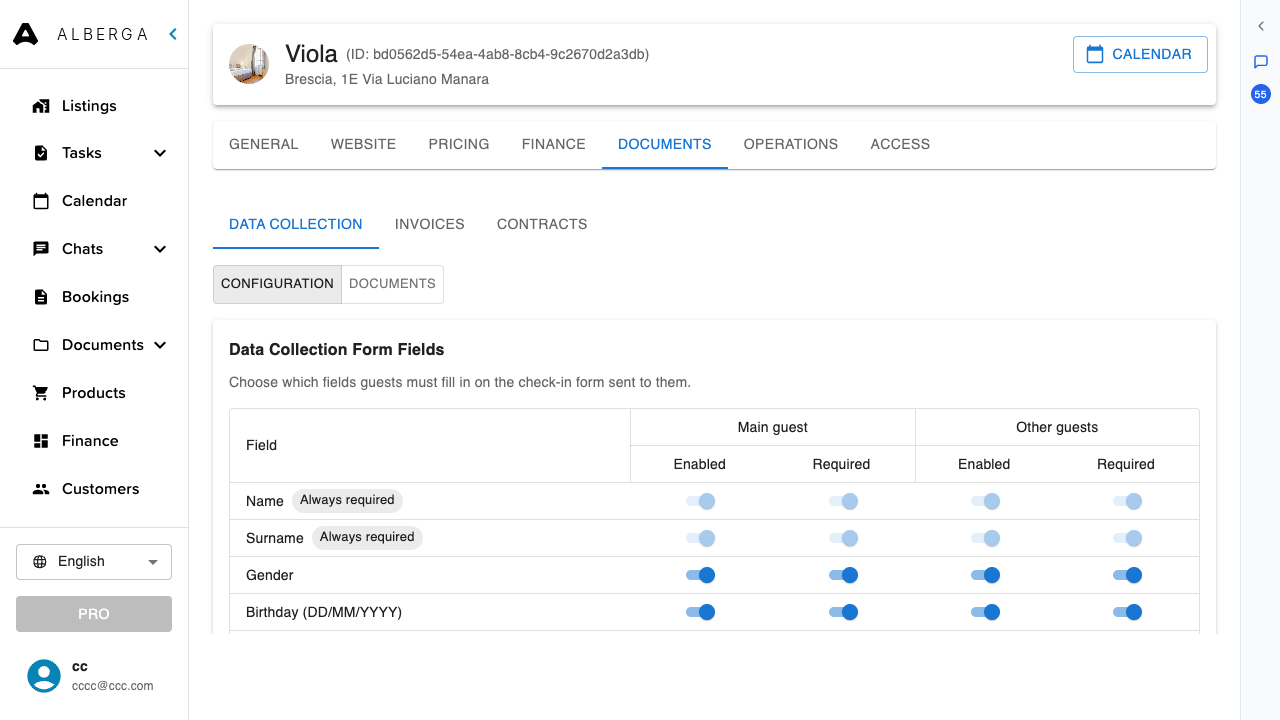
Task: Expand the Documents submenu arrow
Action: pyautogui.click(x=160, y=345)
